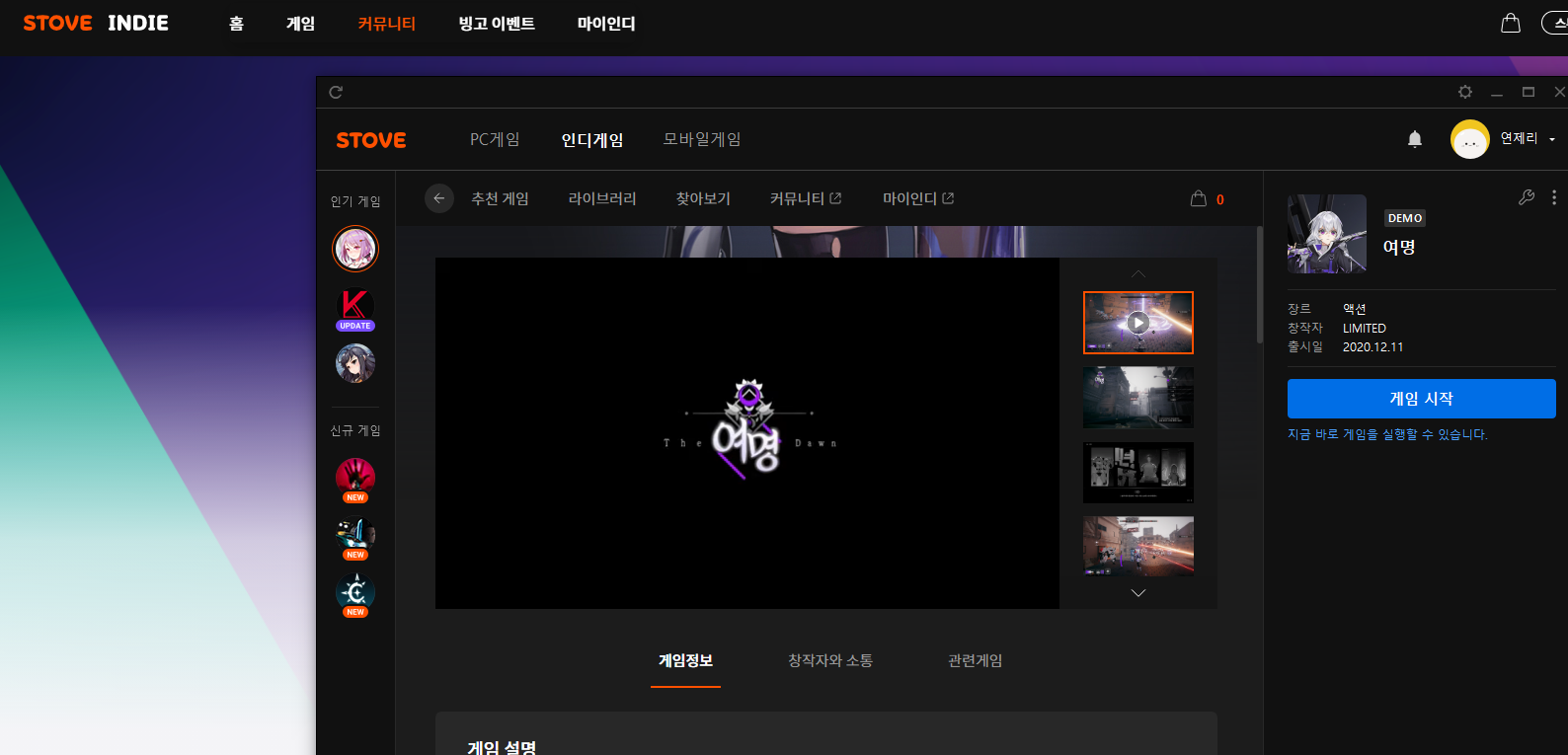Open the three-dot more options menu
The height and width of the screenshot is (755, 1568).
[x=1553, y=197]
